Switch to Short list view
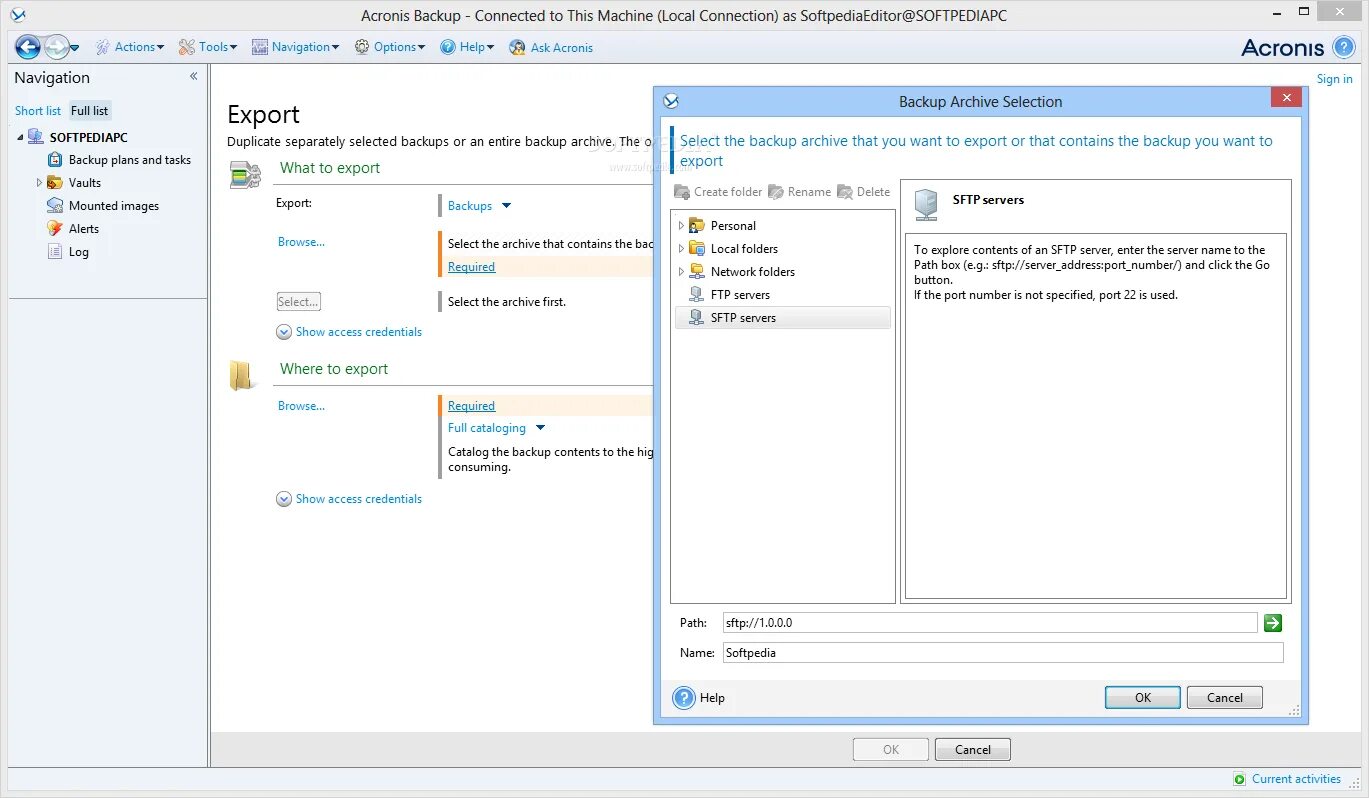Screen dimensions: 1369x798 pyautogui.click(x=38, y=111)
